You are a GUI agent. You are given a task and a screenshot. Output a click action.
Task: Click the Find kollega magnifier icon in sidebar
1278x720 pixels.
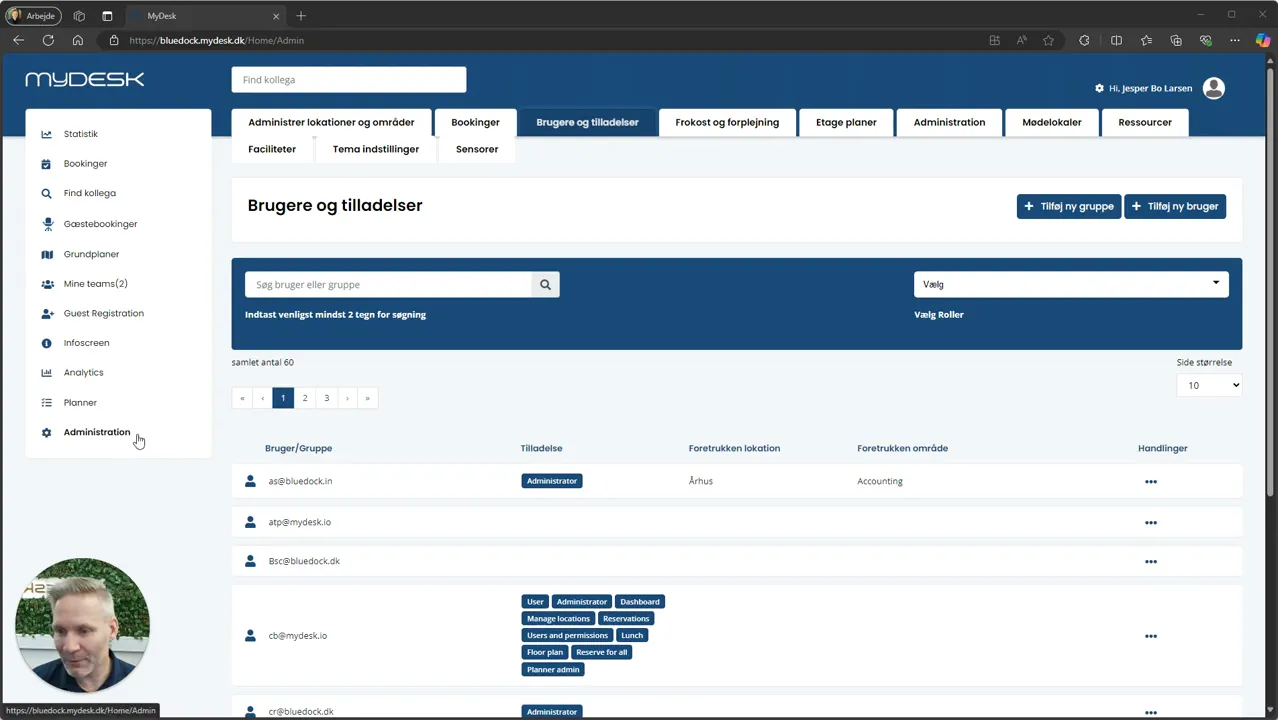[46, 194]
